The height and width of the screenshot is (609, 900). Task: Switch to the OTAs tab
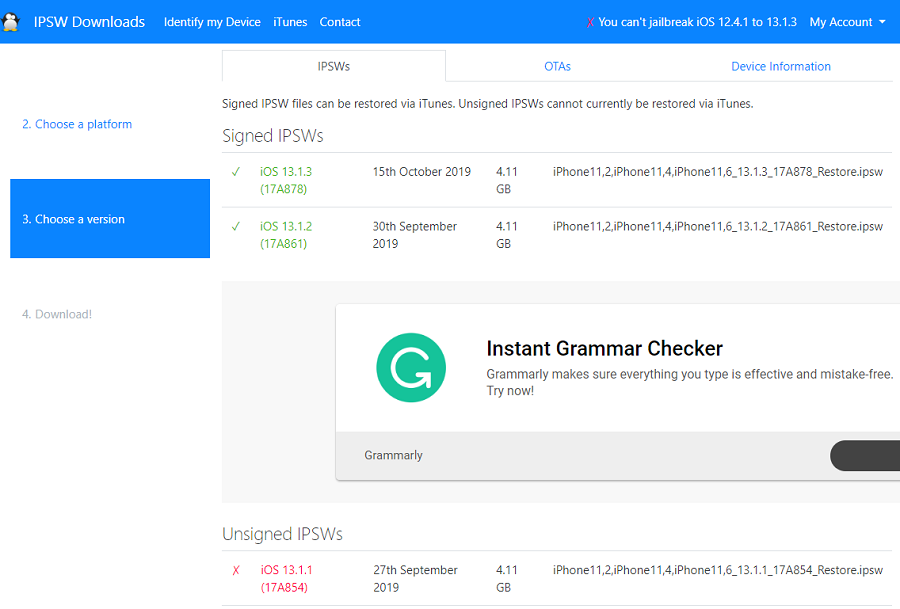[557, 66]
